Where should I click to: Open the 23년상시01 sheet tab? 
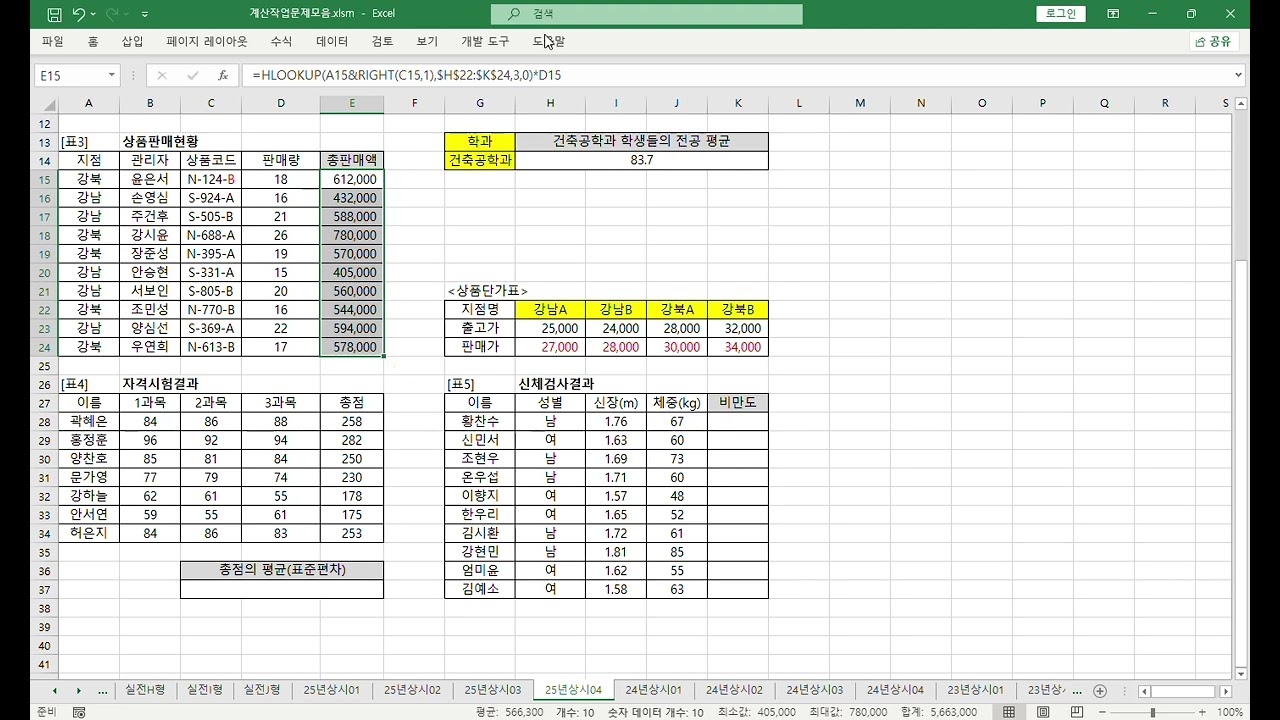coord(976,691)
